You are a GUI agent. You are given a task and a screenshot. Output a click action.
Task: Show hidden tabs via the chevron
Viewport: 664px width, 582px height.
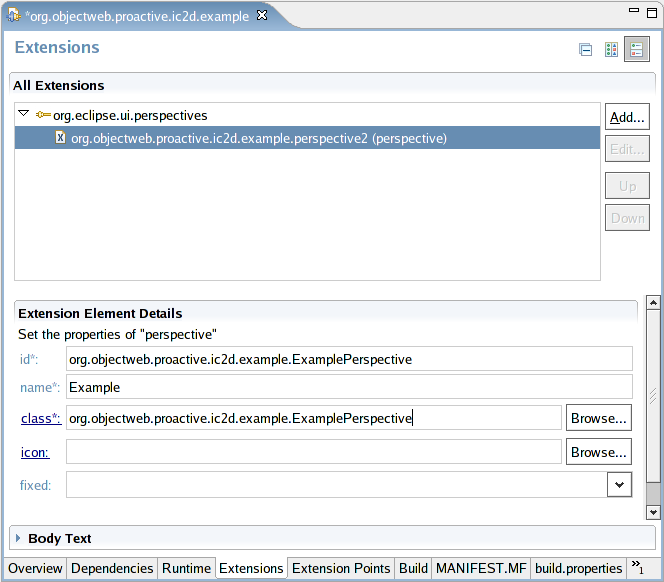click(638, 568)
